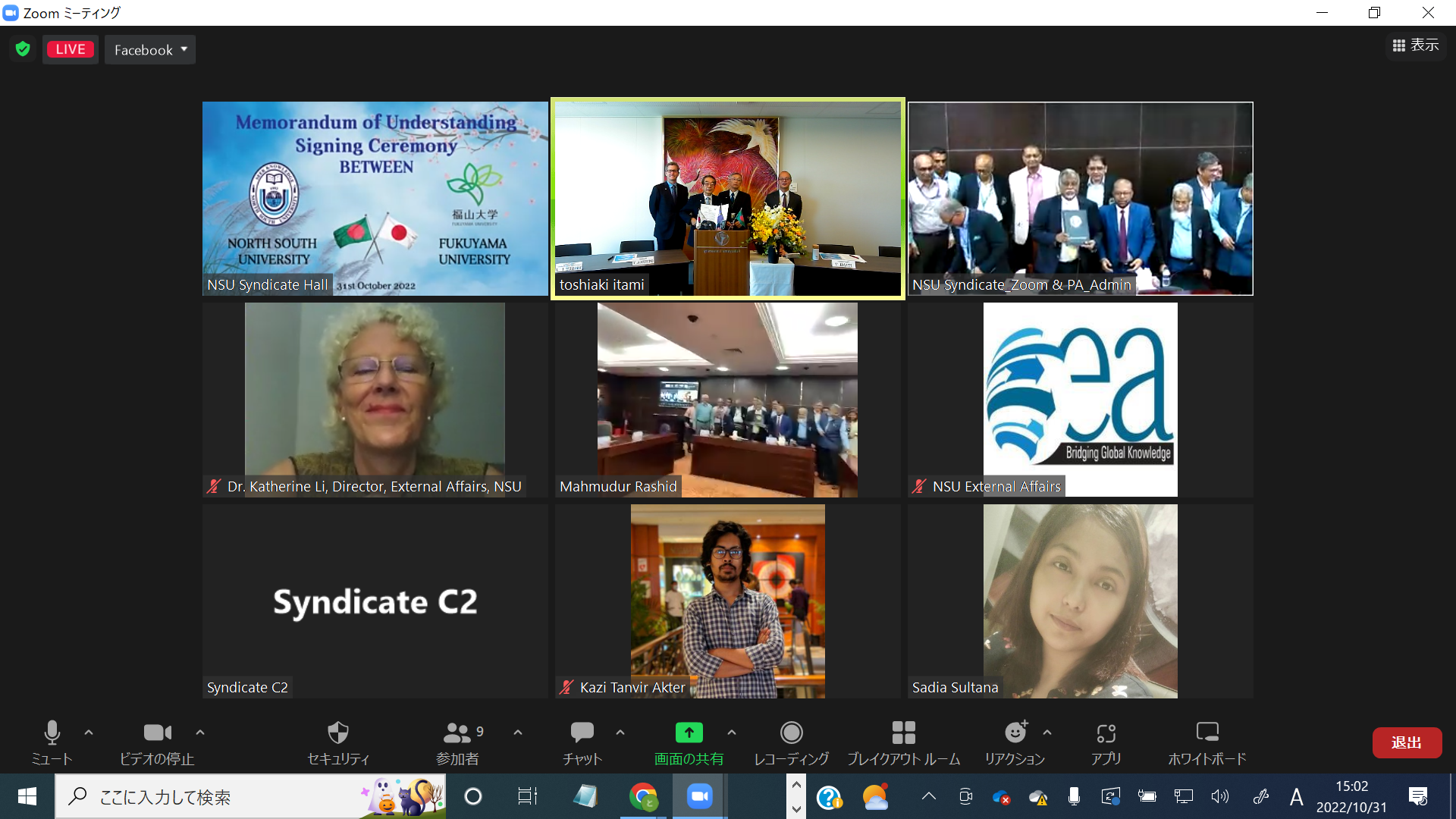This screenshot has height=819, width=1456.
Task: Click the green encryption shield icon
Action: (23, 49)
